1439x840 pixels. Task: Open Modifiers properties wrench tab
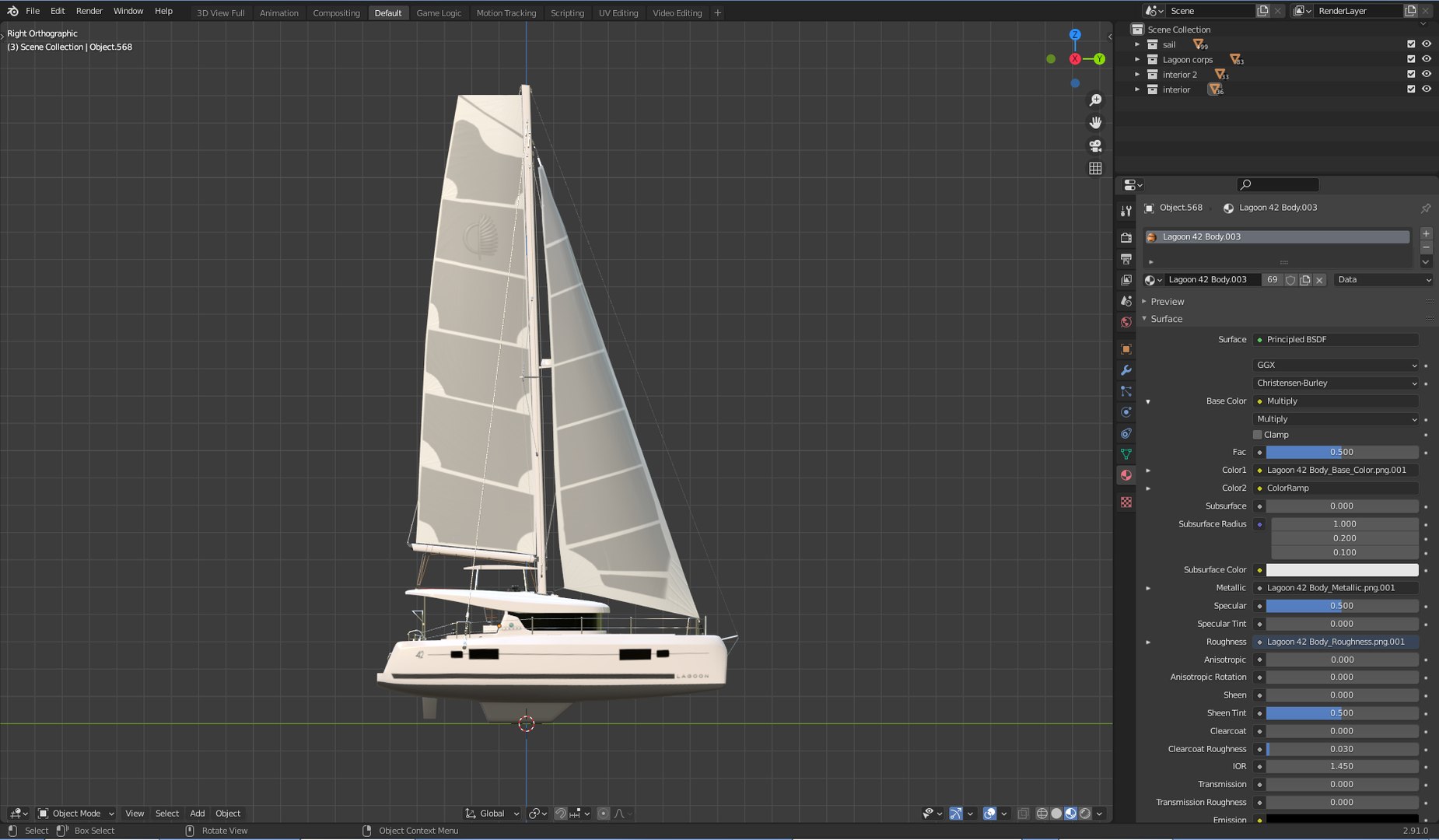click(x=1126, y=370)
